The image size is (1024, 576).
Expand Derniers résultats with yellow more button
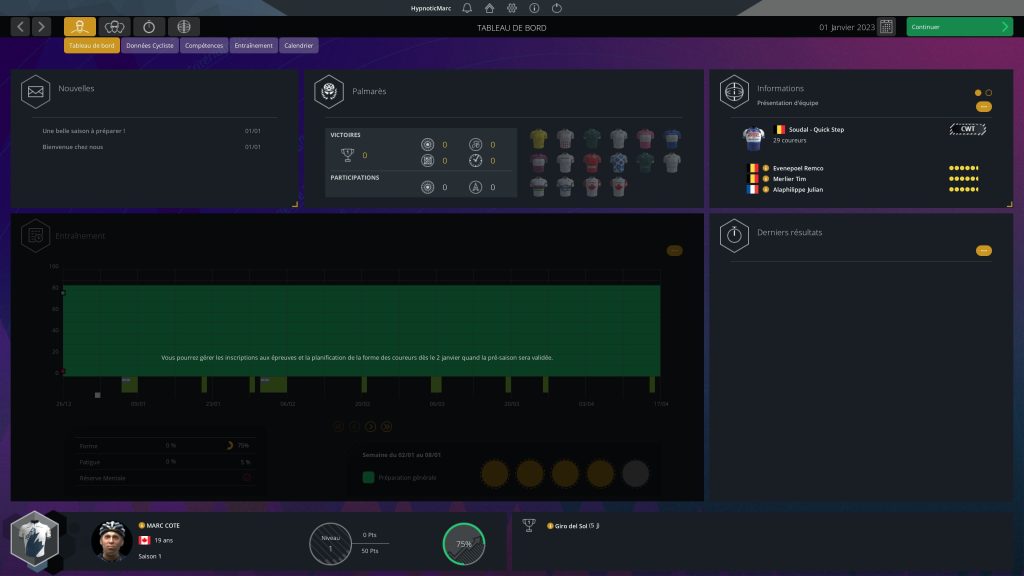(x=984, y=250)
